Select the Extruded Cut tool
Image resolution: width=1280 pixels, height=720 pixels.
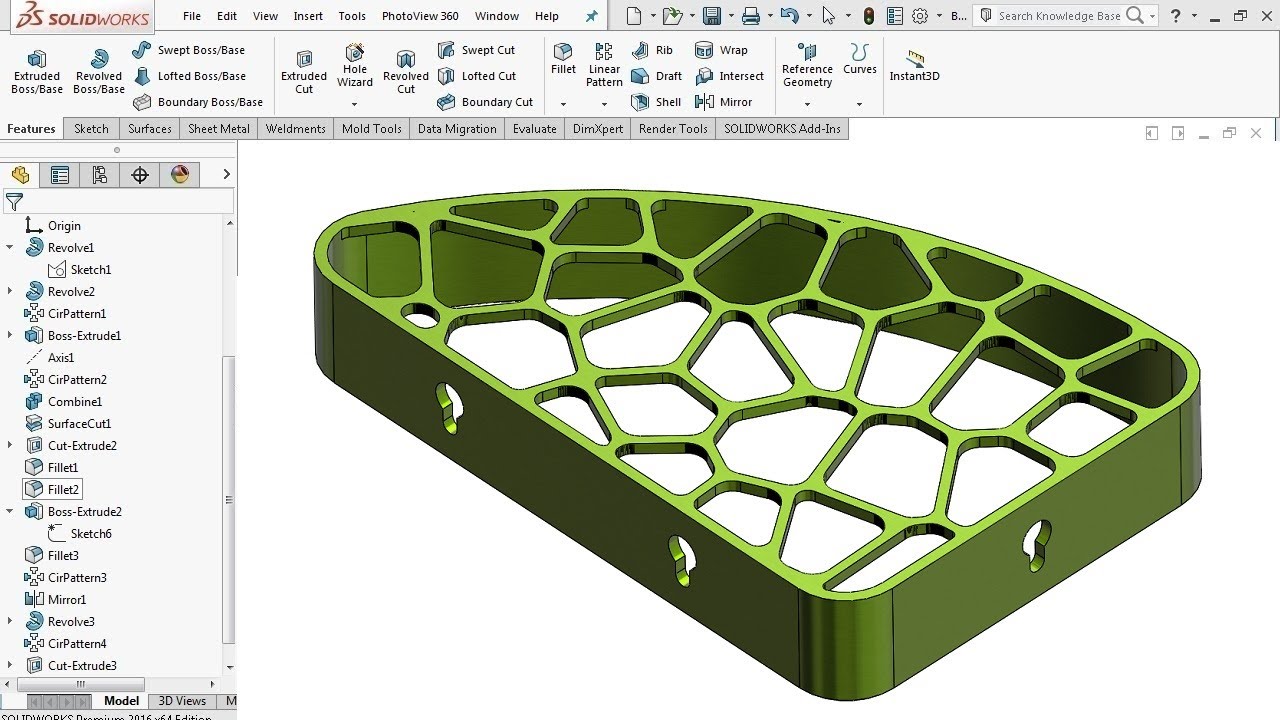tap(304, 72)
